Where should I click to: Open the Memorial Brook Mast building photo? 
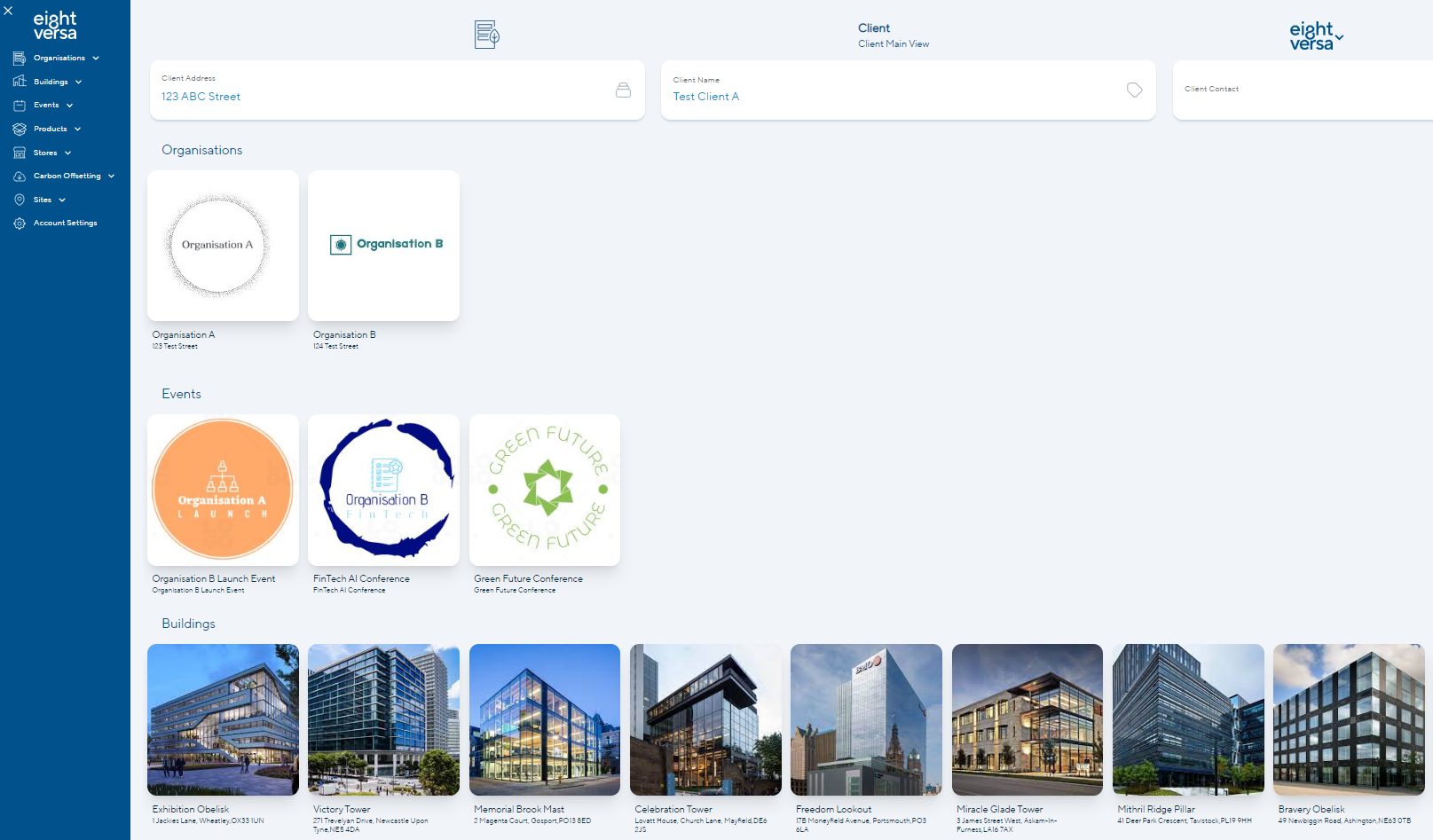coord(545,719)
